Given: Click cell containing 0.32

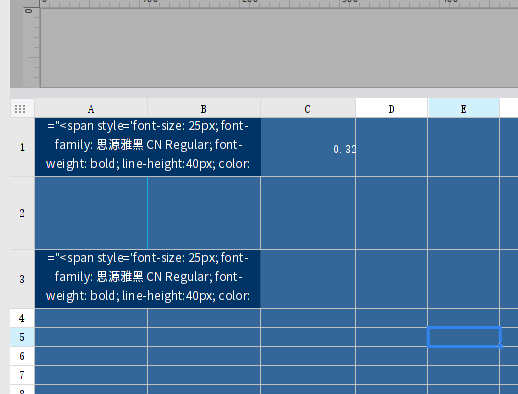Looking at the screenshot, I should [x=308, y=147].
